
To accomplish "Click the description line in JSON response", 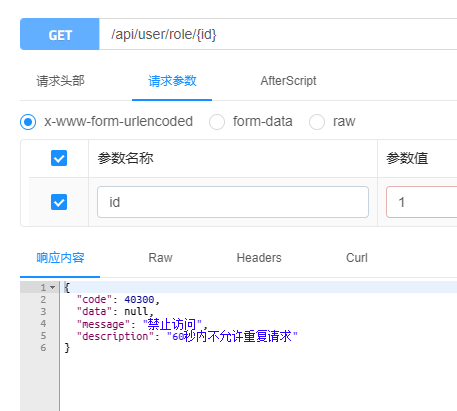I will pyautogui.click(x=187, y=336).
